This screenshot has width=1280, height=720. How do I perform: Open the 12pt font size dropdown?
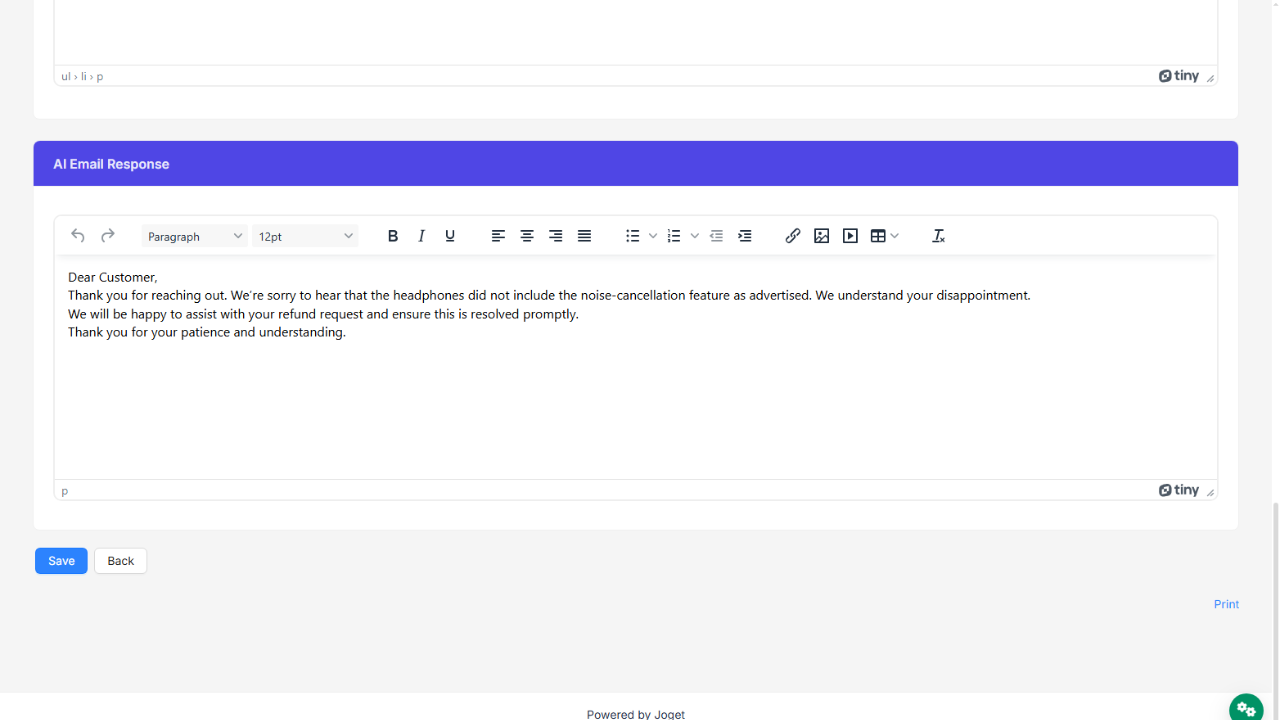[x=305, y=236]
